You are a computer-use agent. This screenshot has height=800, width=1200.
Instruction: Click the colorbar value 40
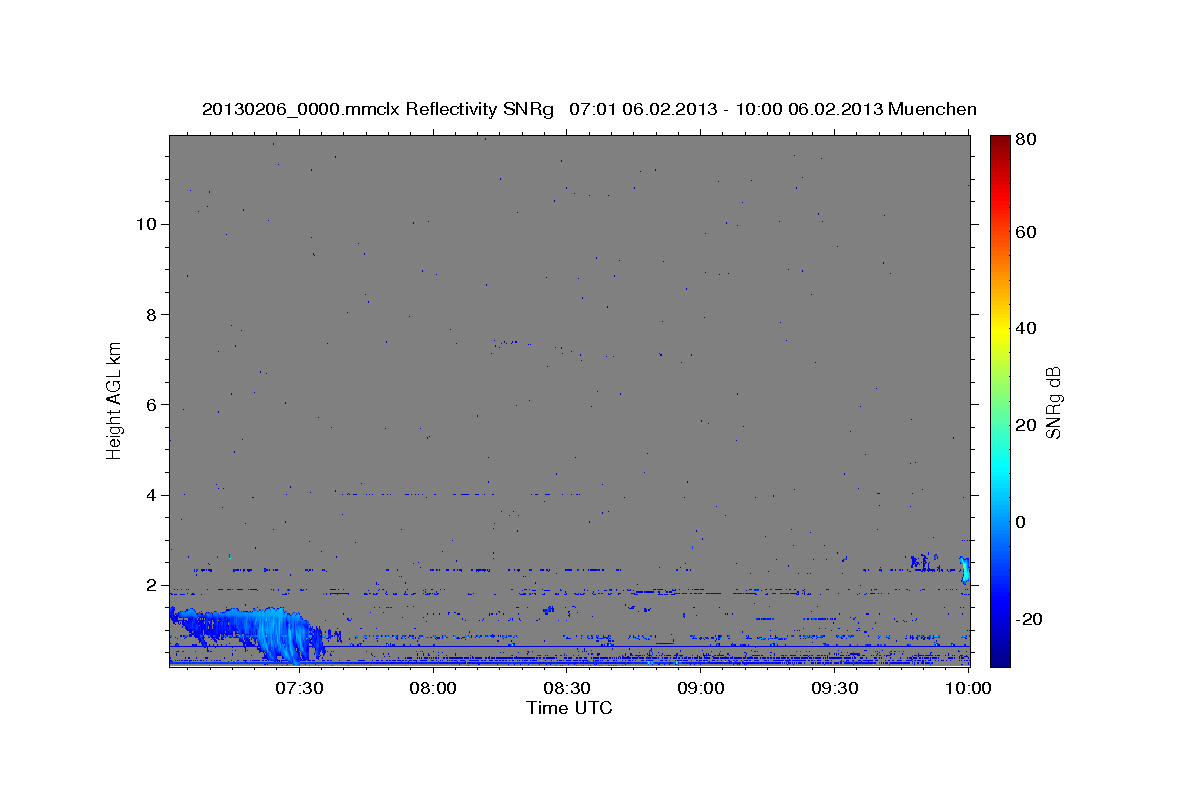tap(1025, 328)
